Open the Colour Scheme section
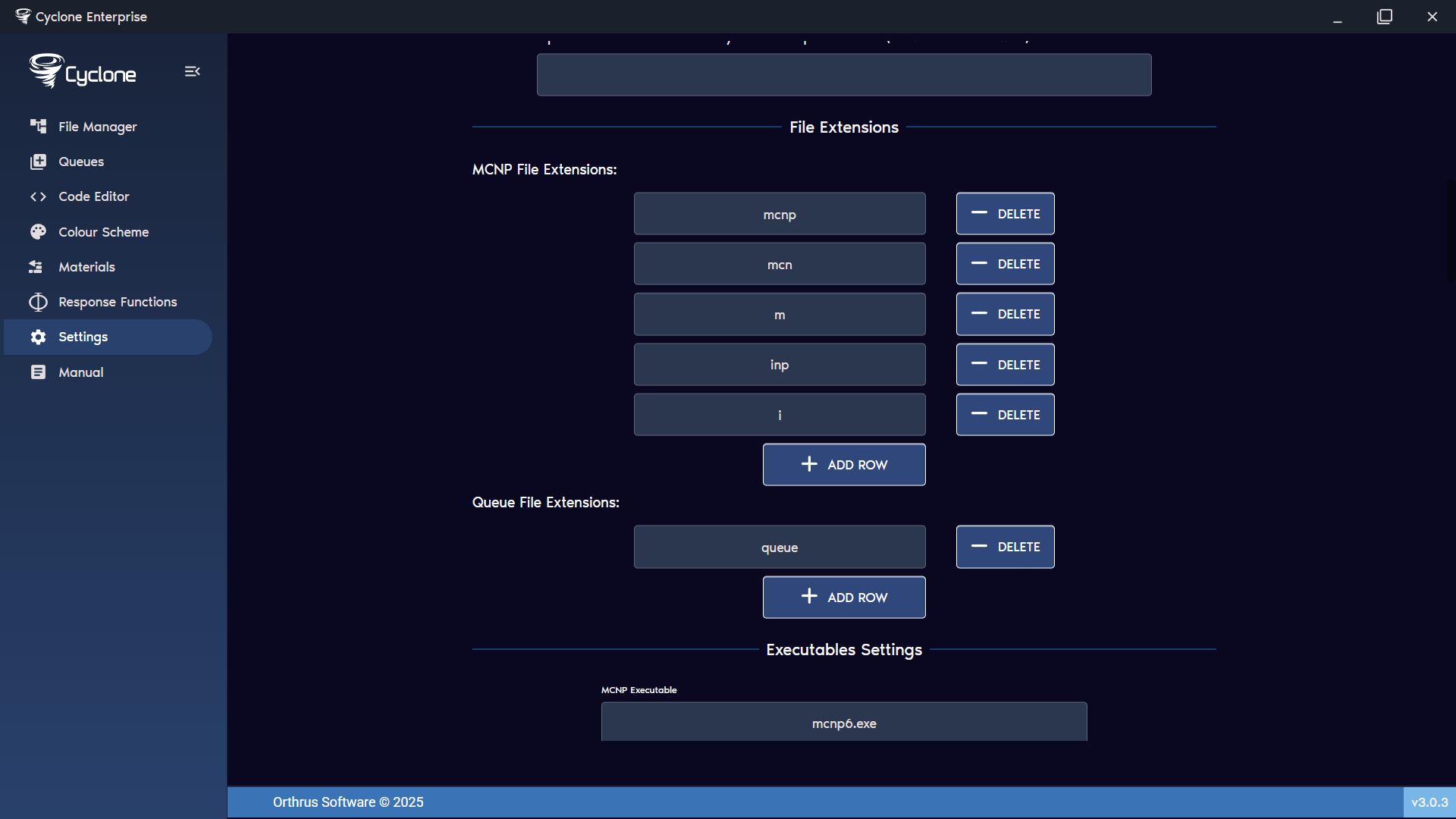The width and height of the screenshot is (1456, 819). 103,232
